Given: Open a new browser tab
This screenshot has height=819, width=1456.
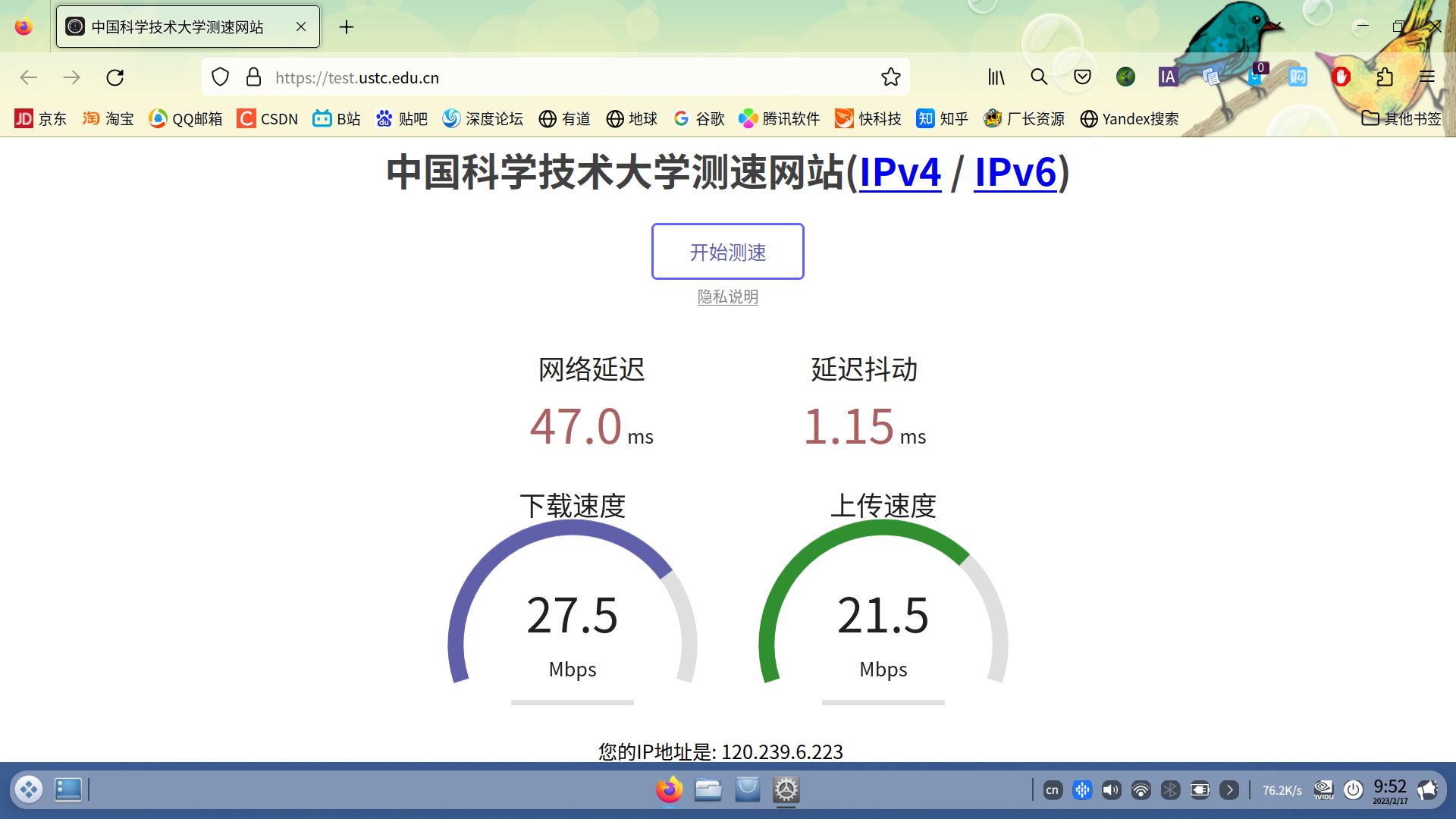Looking at the screenshot, I should [x=347, y=27].
